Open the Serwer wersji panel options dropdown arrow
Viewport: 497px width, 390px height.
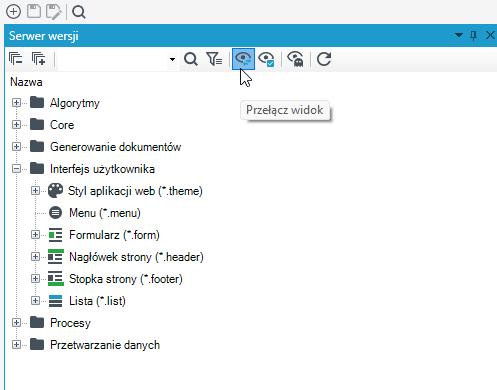[x=459, y=35]
